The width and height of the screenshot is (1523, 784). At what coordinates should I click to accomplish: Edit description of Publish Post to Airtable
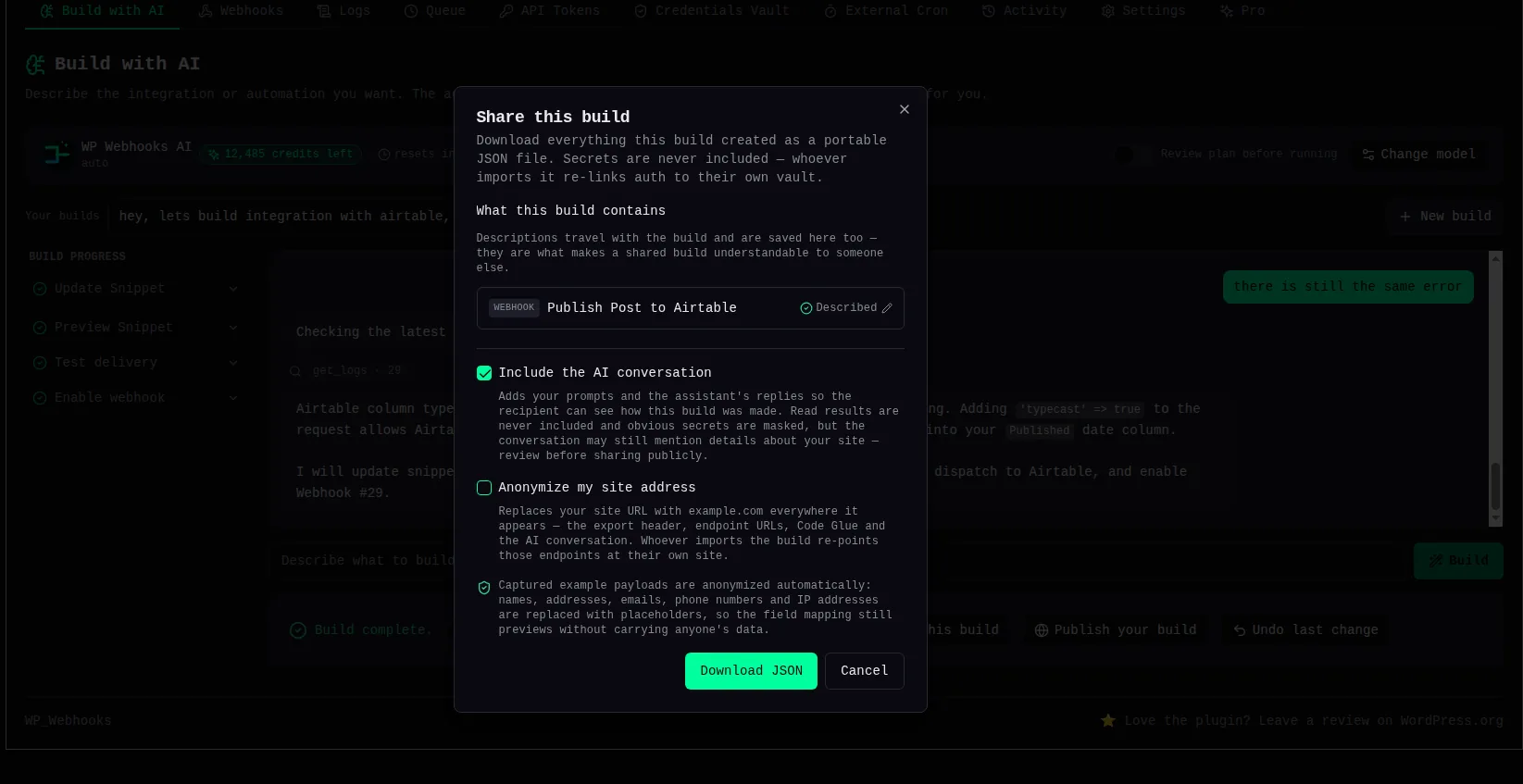887,308
